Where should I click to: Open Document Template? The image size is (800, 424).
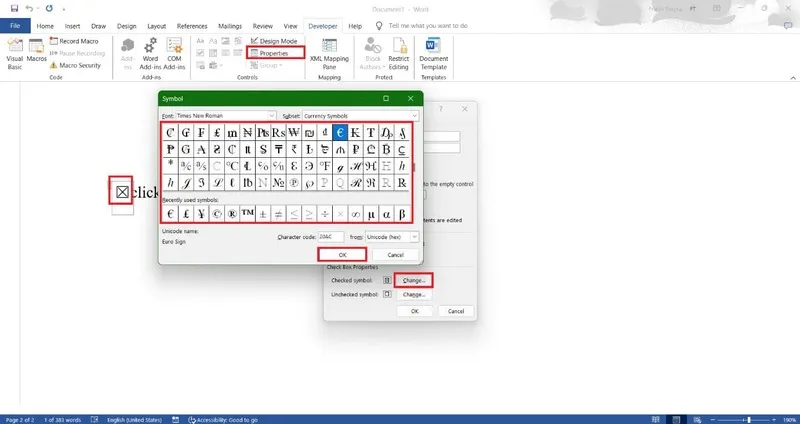[434, 54]
